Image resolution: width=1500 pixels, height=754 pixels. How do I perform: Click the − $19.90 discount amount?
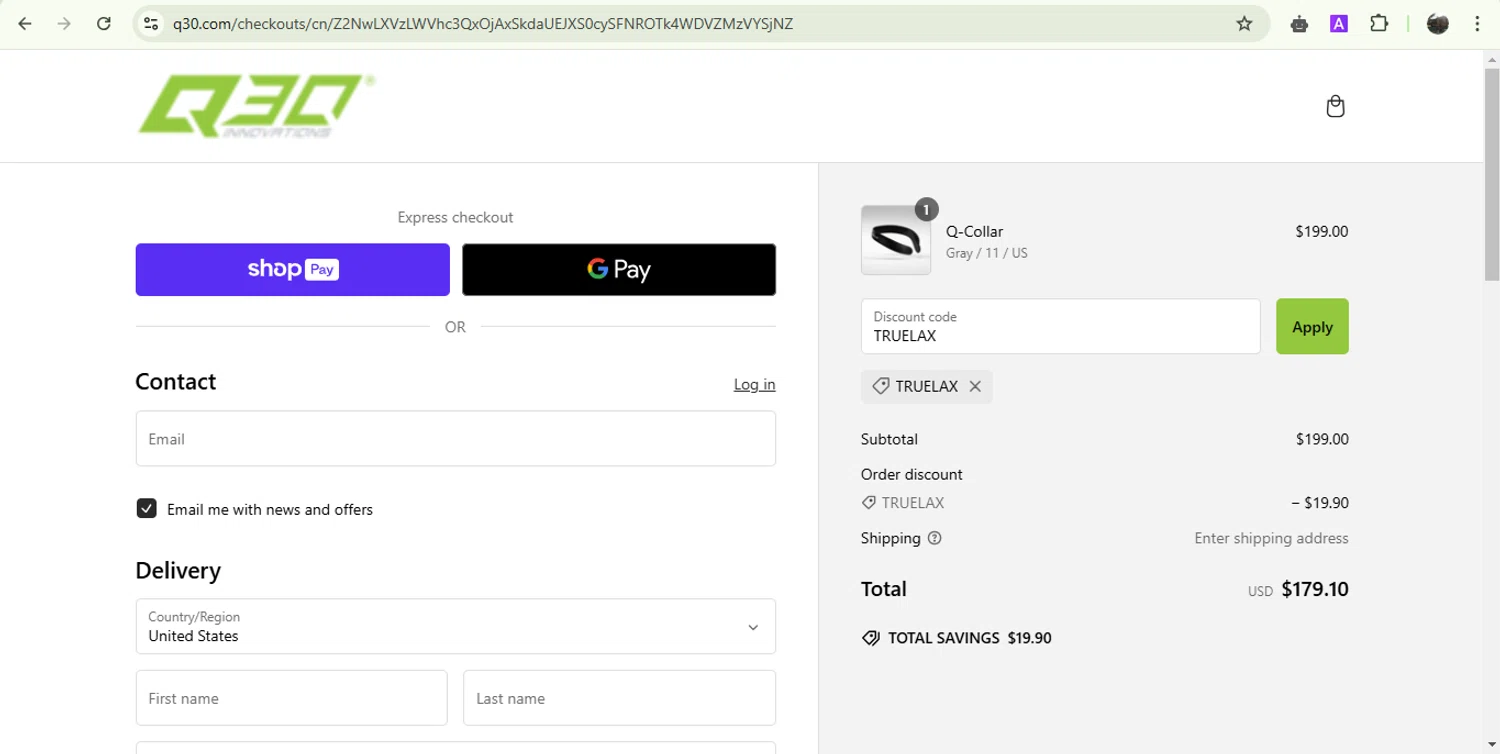pos(1319,503)
